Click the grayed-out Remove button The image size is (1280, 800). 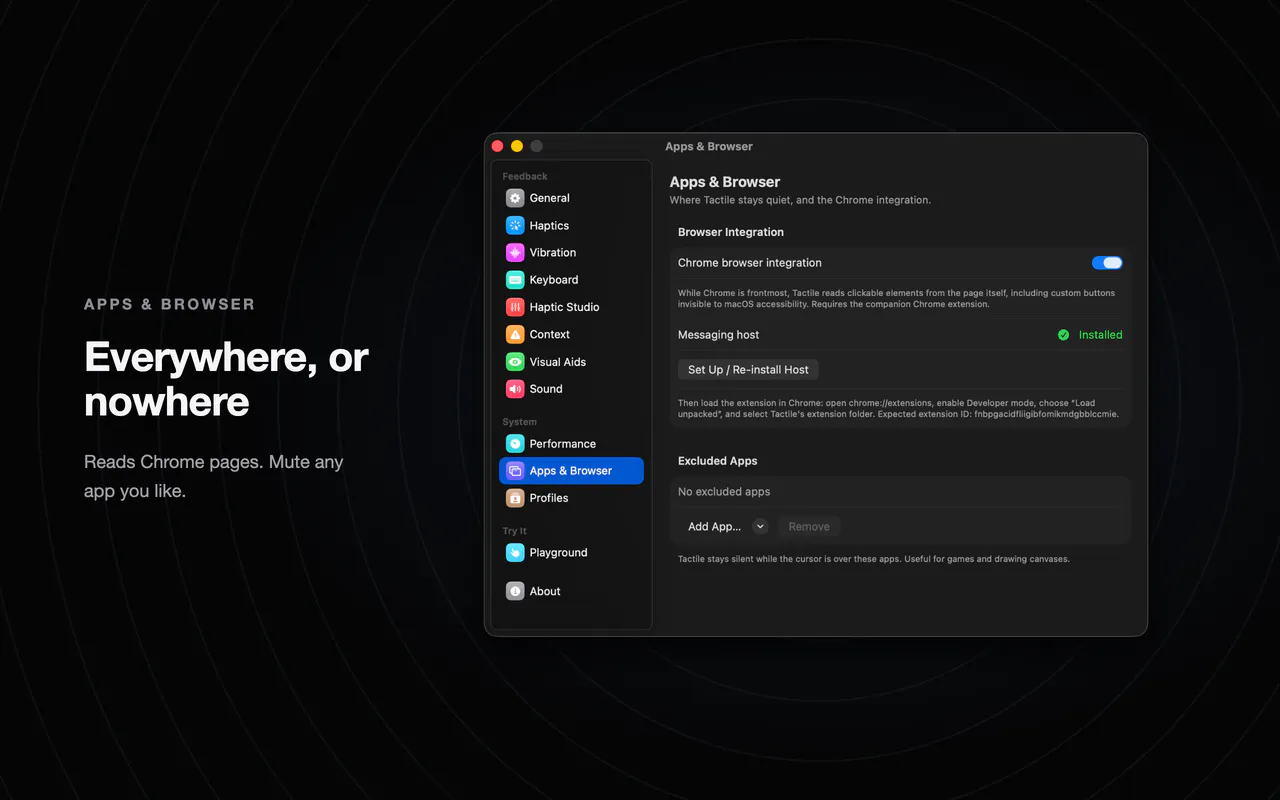point(809,526)
